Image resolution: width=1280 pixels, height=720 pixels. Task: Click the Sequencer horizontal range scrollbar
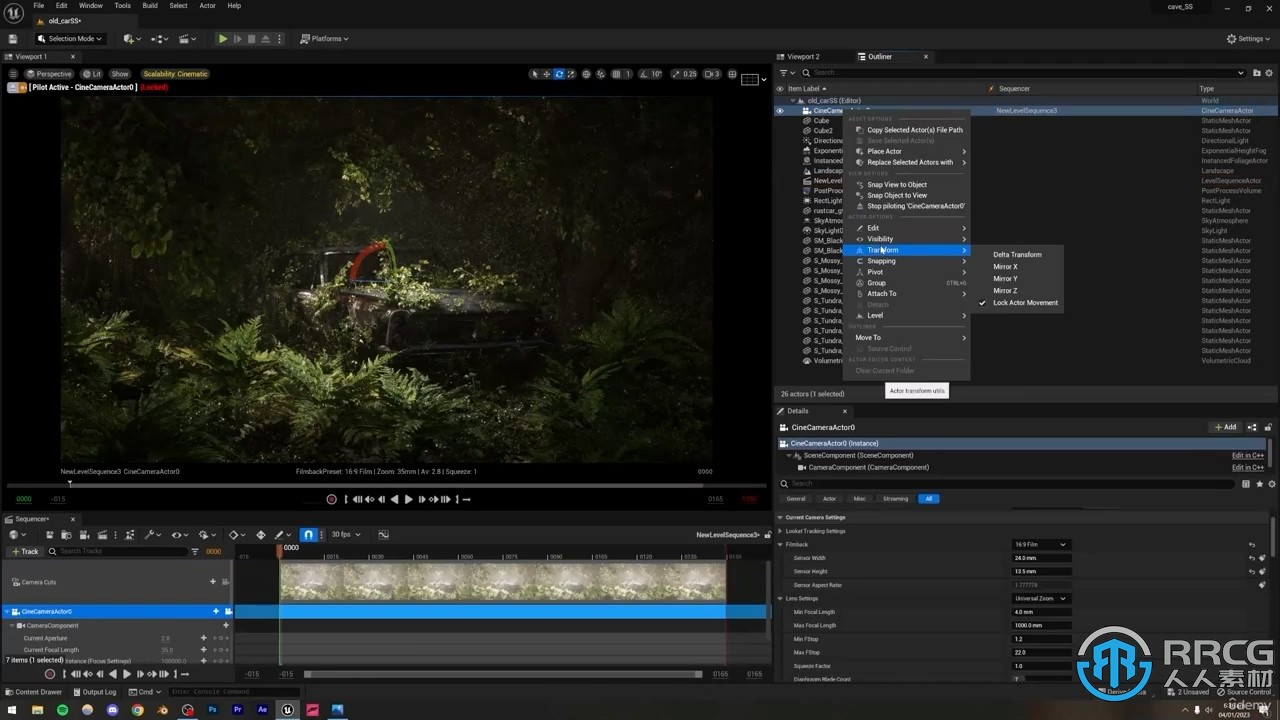point(503,674)
